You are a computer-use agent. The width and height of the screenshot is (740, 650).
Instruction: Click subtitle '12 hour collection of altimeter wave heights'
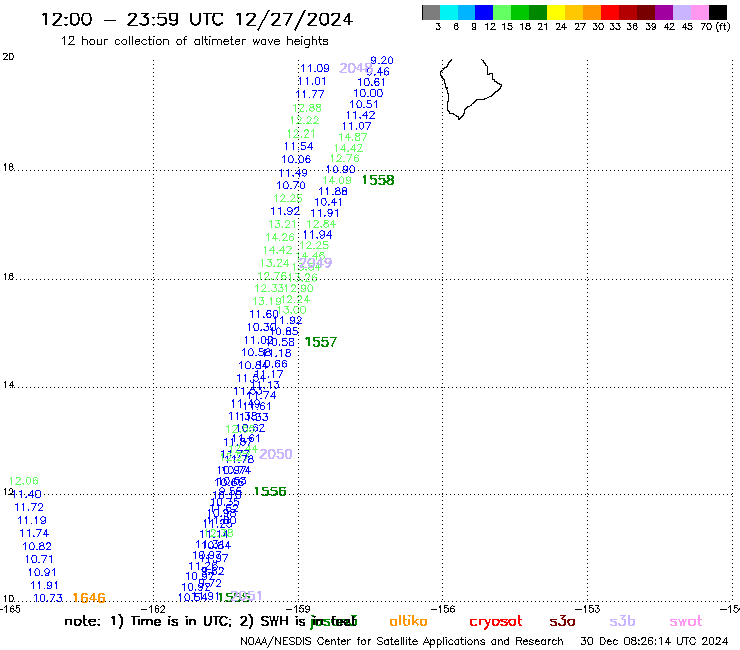click(194, 41)
